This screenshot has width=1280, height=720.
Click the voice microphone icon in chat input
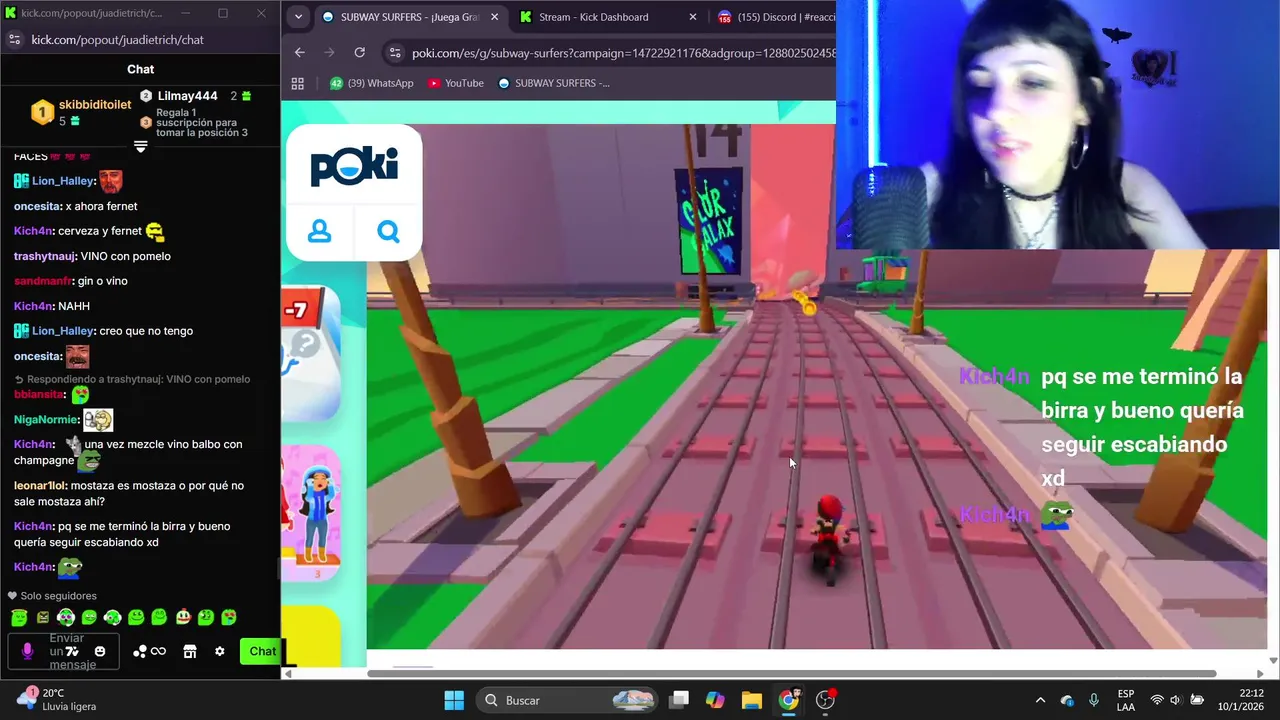coord(27,652)
